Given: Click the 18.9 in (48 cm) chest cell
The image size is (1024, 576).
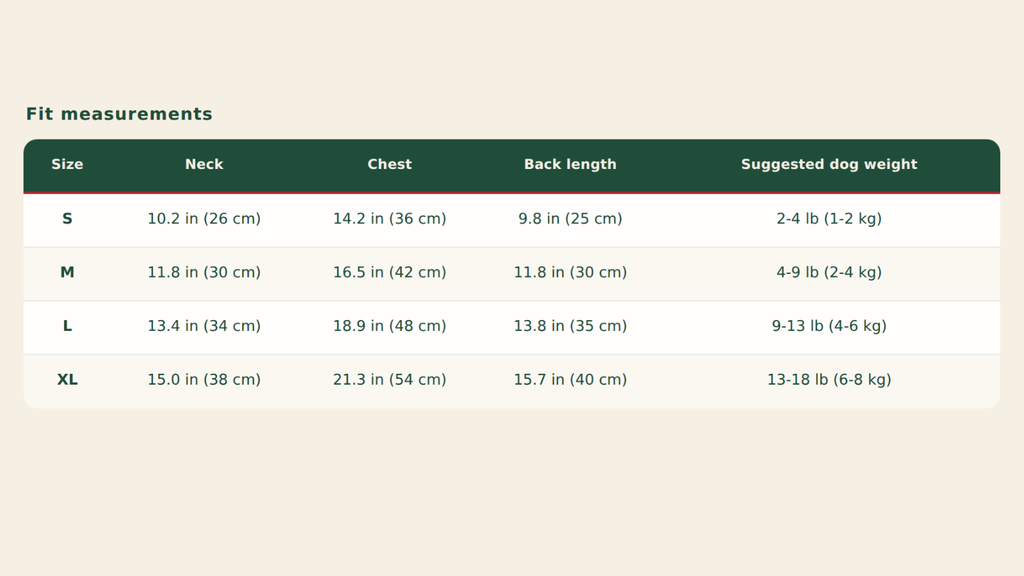Looking at the screenshot, I should [389, 326].
